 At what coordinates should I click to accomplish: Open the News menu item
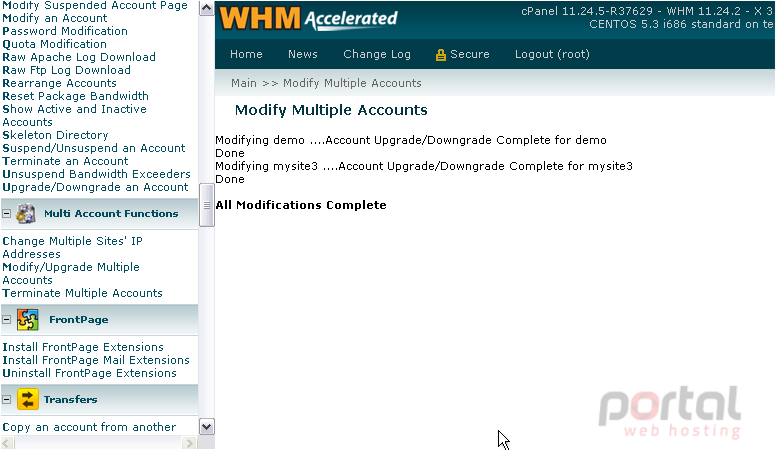point(303,54)
